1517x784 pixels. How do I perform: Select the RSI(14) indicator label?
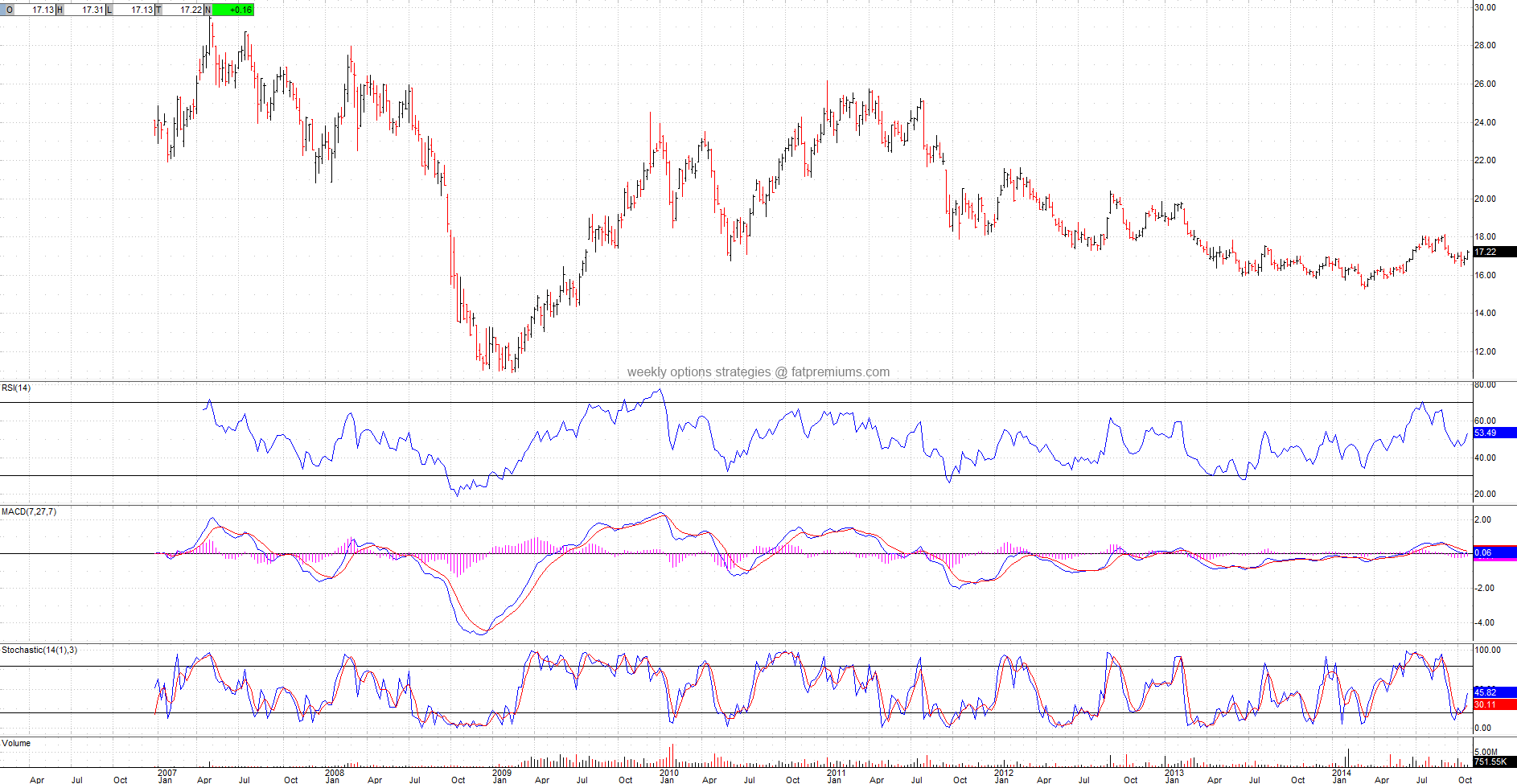pos(16,388)
